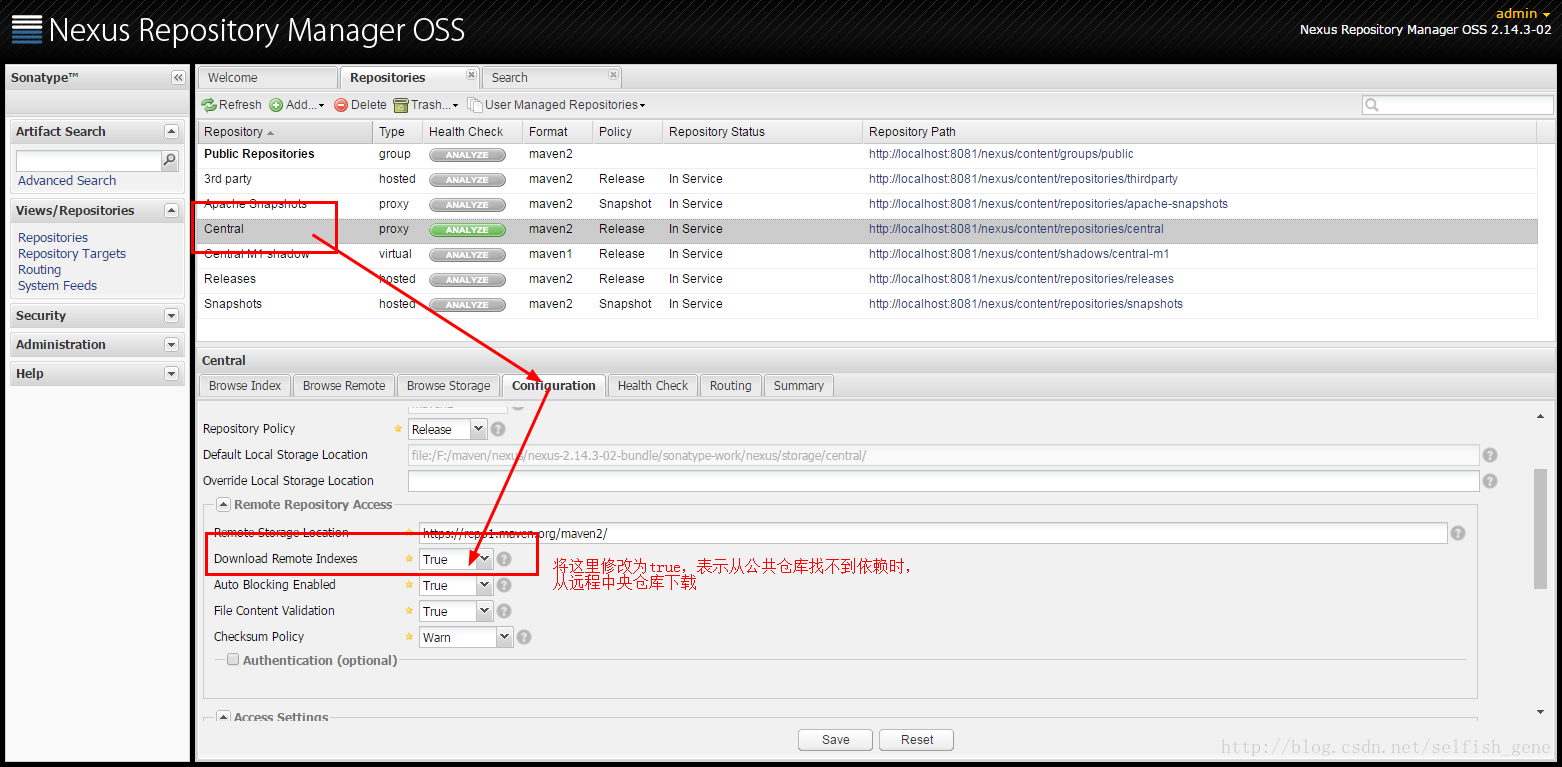Open the Summary tab

coord(799,386)
